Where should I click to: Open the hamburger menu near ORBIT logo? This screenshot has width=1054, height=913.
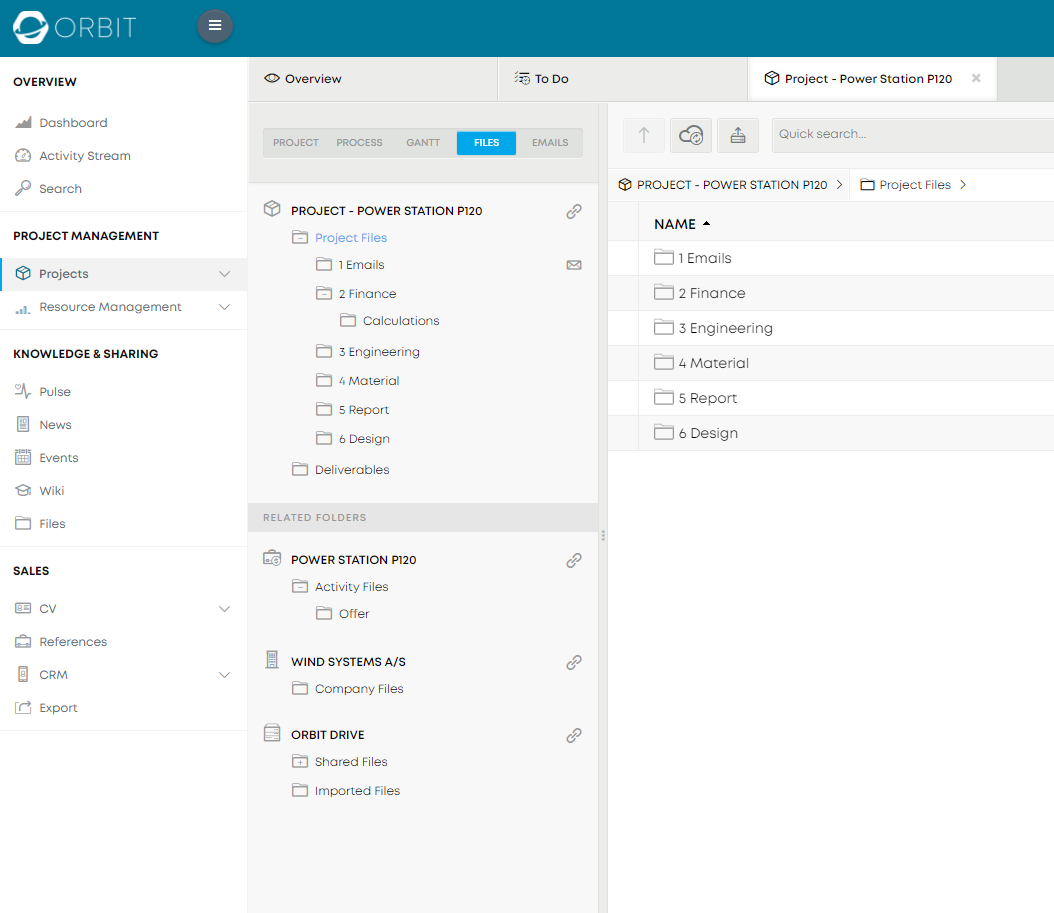(x=215, y=26)
